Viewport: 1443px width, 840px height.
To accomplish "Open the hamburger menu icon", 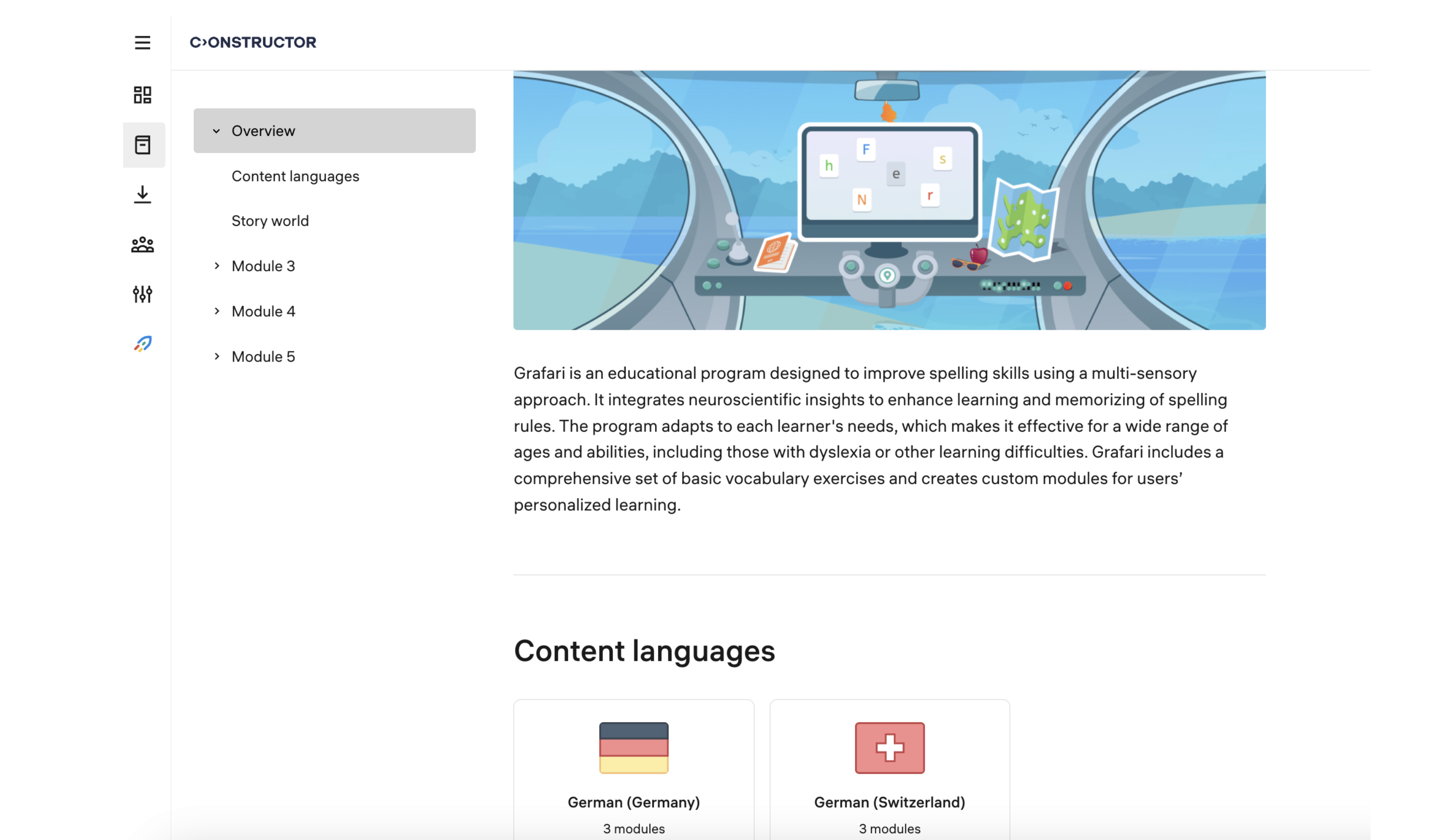I will [142, 42].
